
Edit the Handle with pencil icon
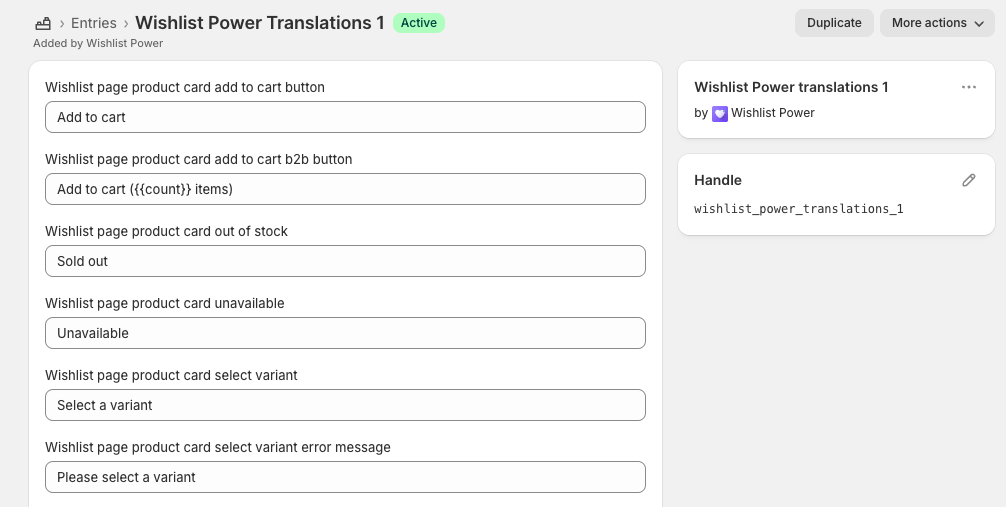pos(969,180)
